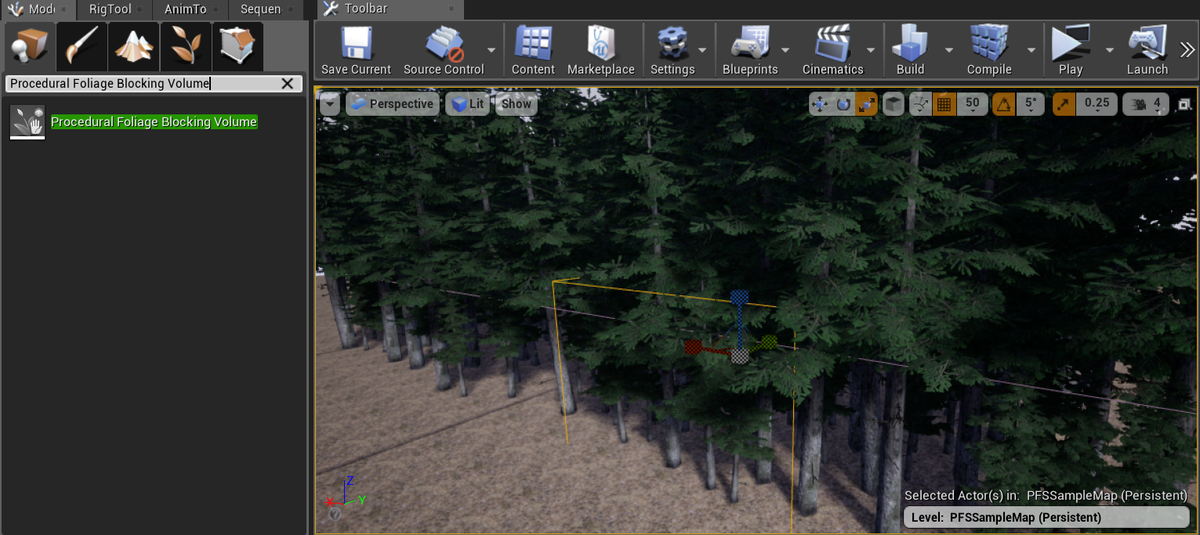Open Build options dropdown arrow
This screenshot has height=535, width=1200.
[x=949, y=50]
